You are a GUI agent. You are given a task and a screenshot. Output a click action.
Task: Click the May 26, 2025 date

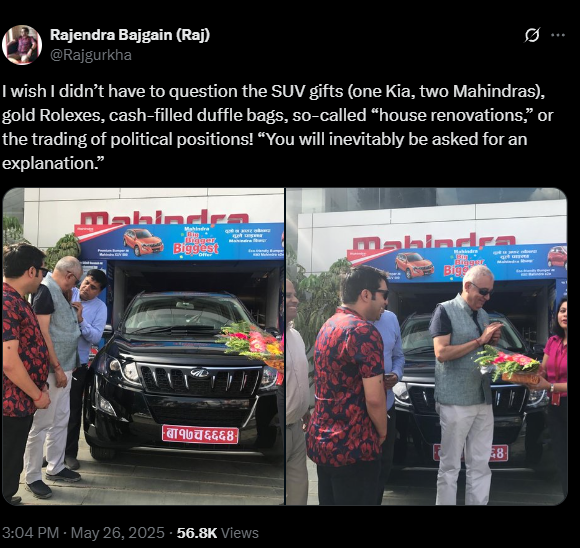(118, 533)
